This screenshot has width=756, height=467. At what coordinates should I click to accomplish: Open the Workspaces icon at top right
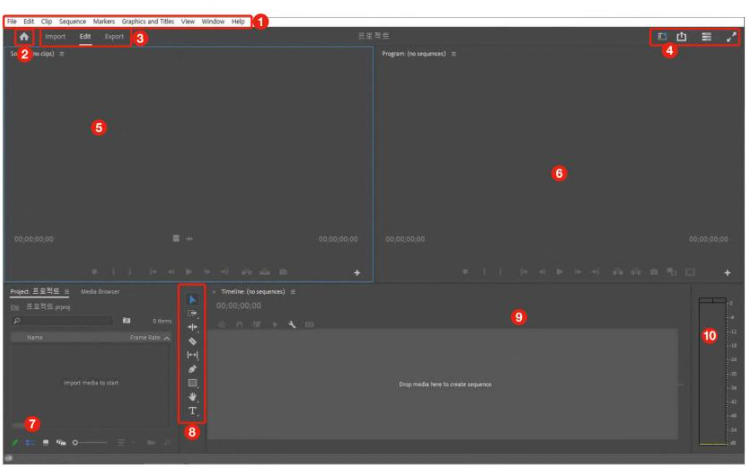[662, 37]
